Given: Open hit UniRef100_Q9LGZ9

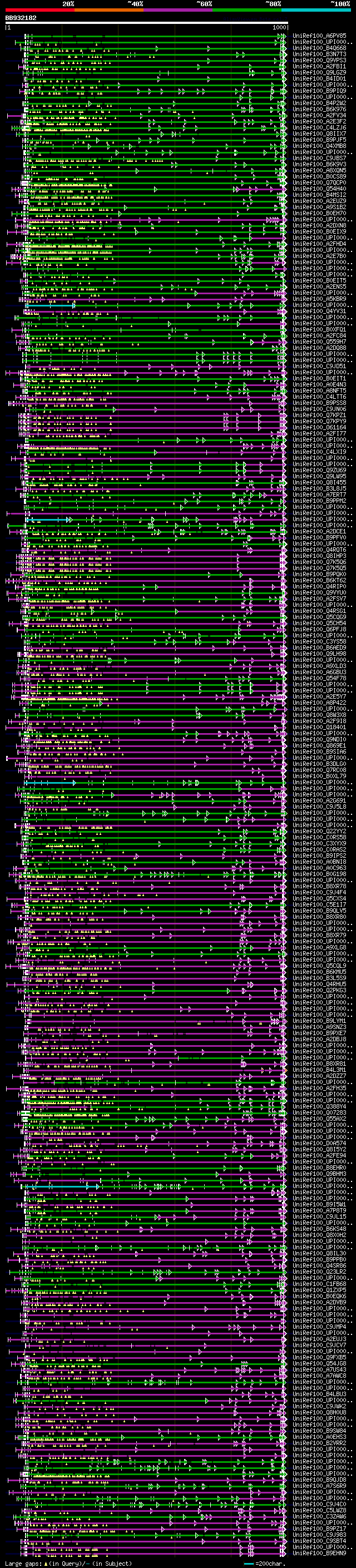Looking at the screenshot, I should (x=319, y=72).
